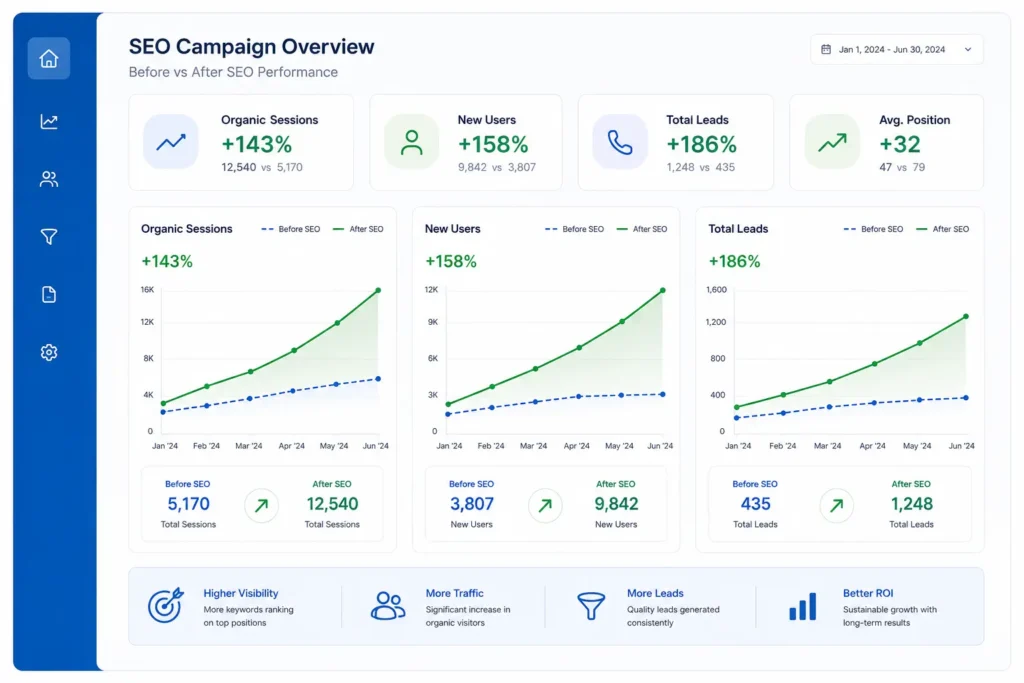Click the +186% value in Total Leads summary card

[x=701, y=144]
